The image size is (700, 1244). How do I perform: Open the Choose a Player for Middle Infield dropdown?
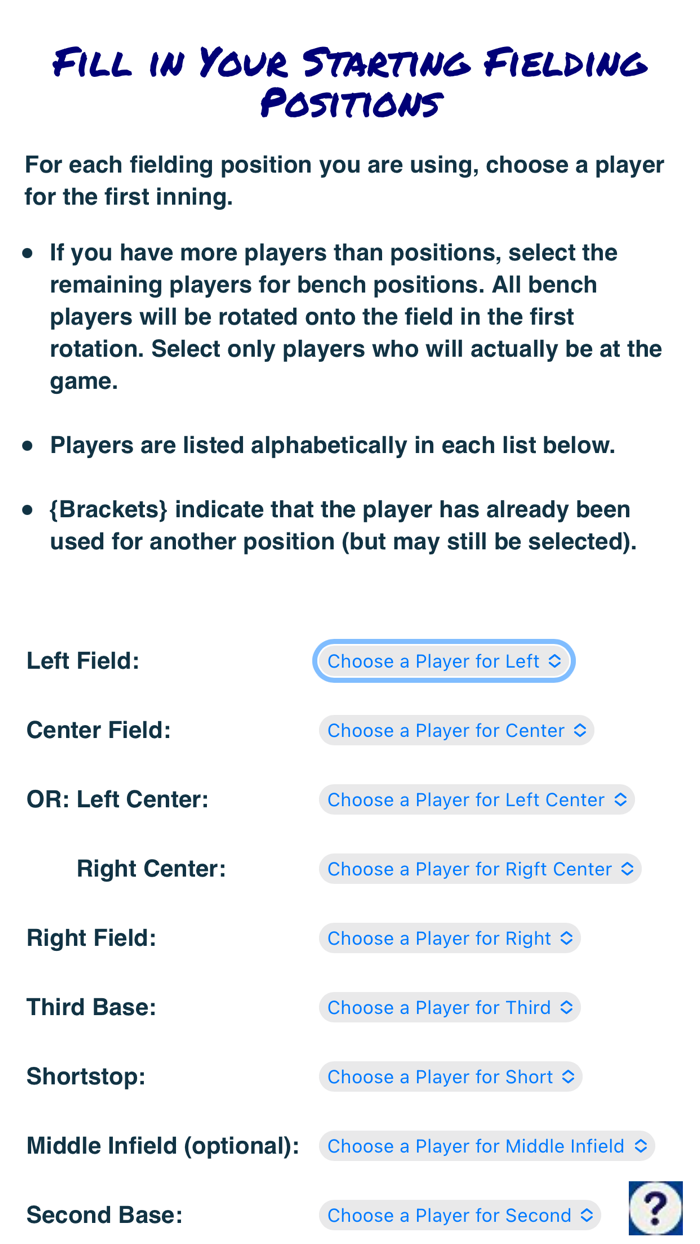coord(487,1146)
